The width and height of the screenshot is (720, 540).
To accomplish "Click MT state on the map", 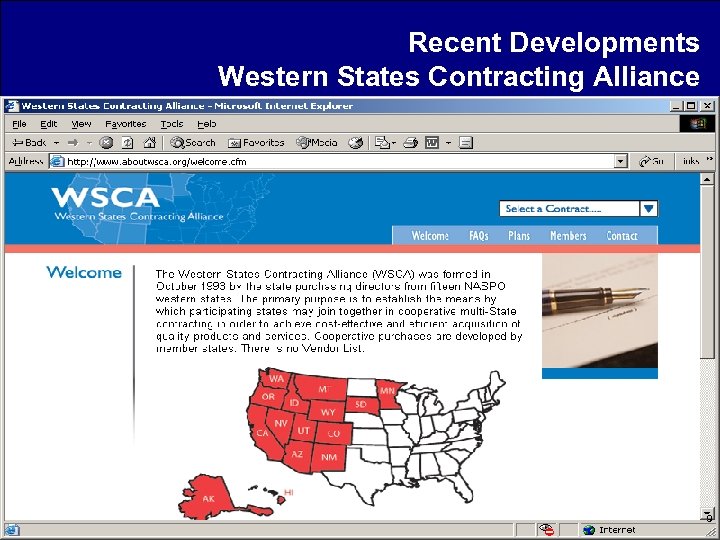I will tap(324, 389).
